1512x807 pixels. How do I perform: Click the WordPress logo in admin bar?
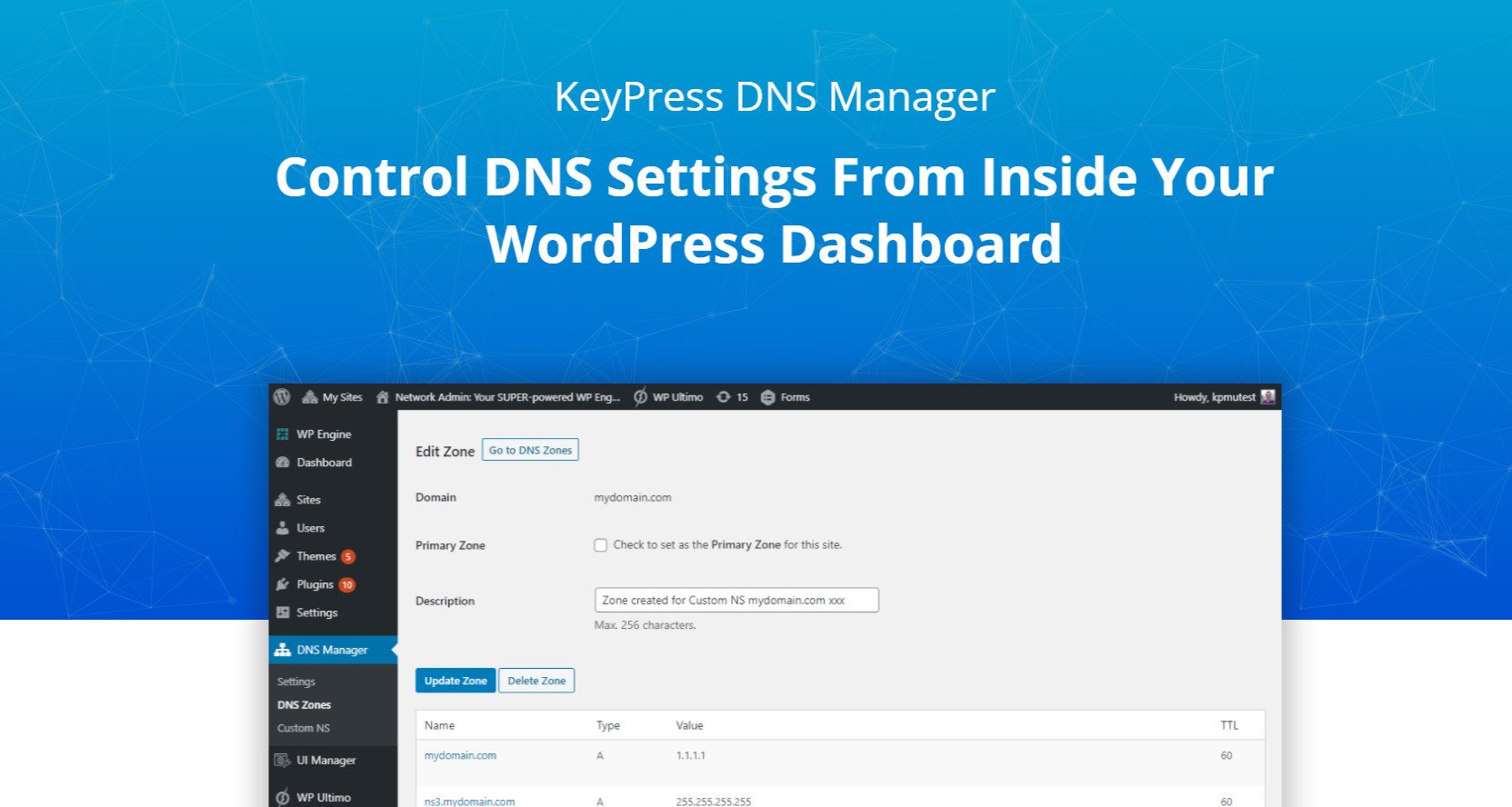click(282, 397)
